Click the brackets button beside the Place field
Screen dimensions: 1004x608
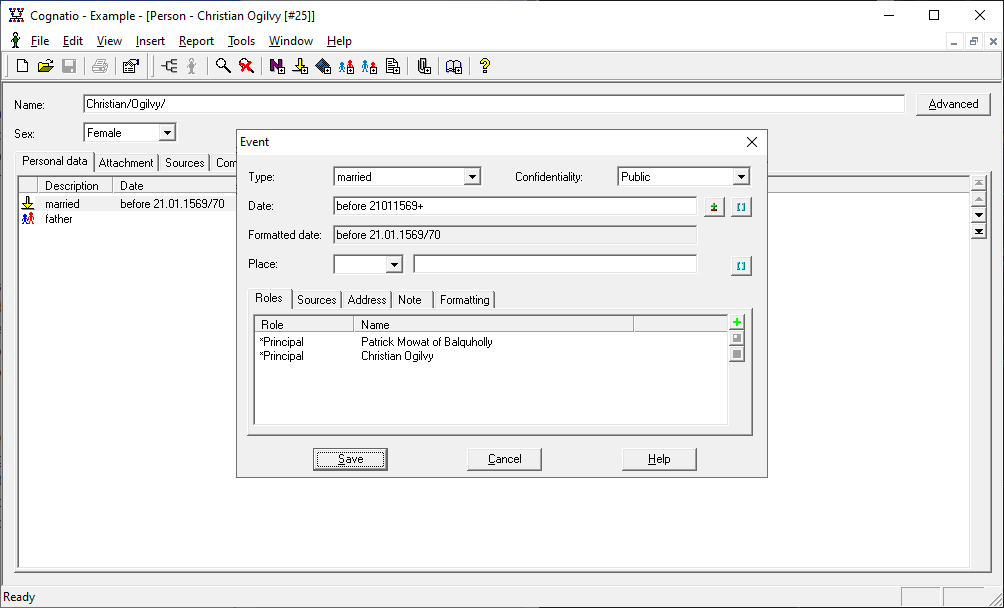click(741, 266)
